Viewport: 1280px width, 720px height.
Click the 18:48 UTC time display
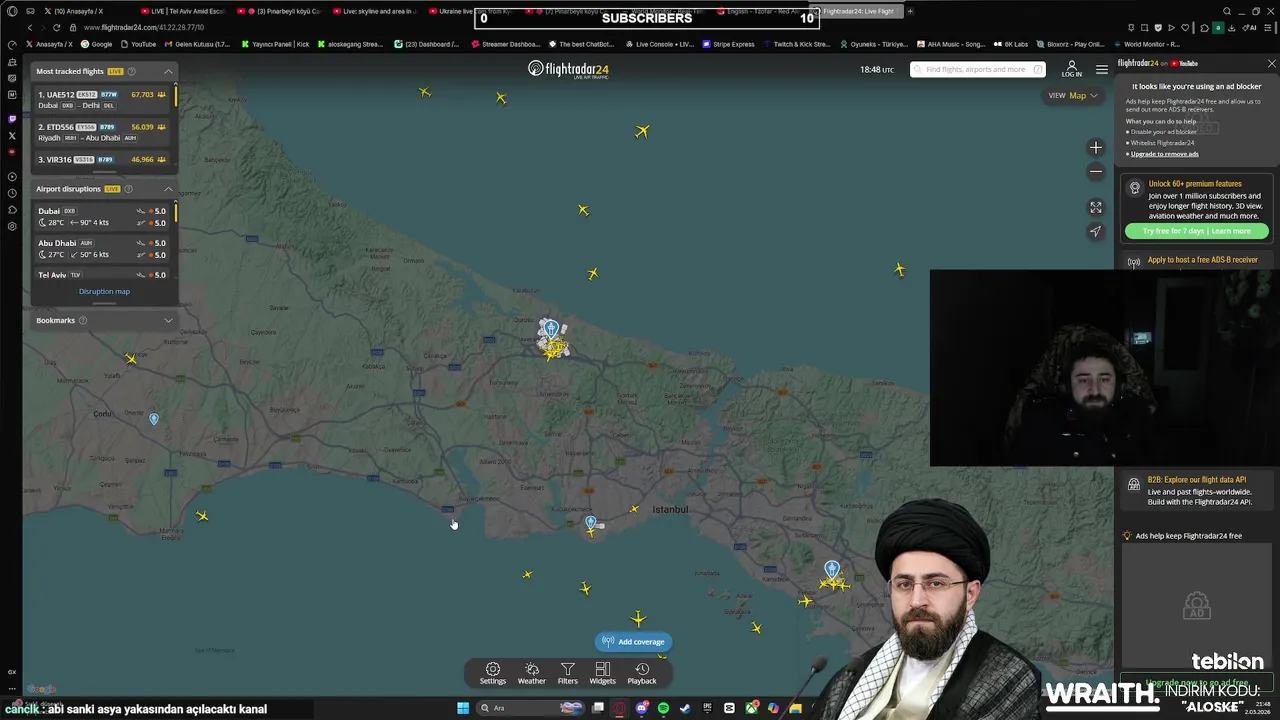click(x=877, y=69)
